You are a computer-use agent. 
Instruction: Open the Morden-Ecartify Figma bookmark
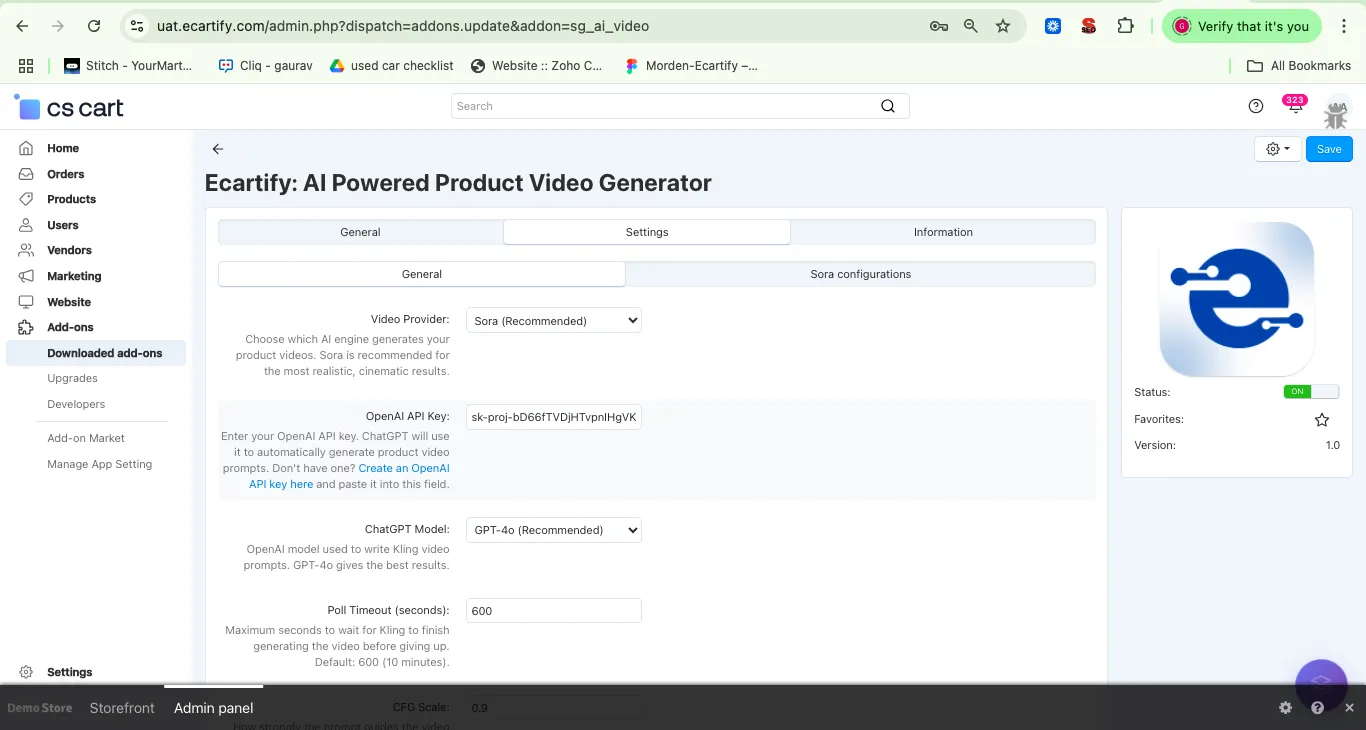click(x=691, y=66)
